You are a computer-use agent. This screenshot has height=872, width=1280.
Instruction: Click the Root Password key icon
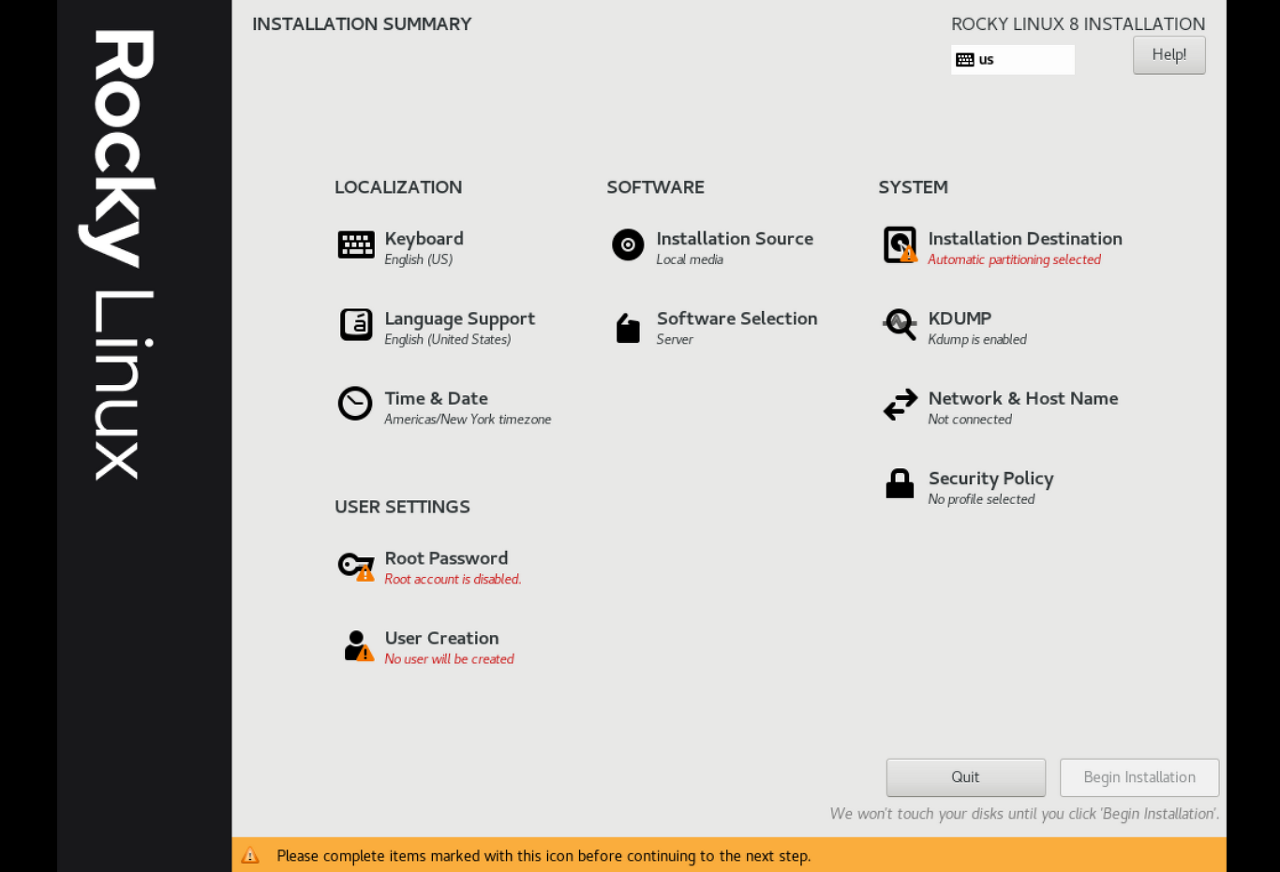[356, 567]
